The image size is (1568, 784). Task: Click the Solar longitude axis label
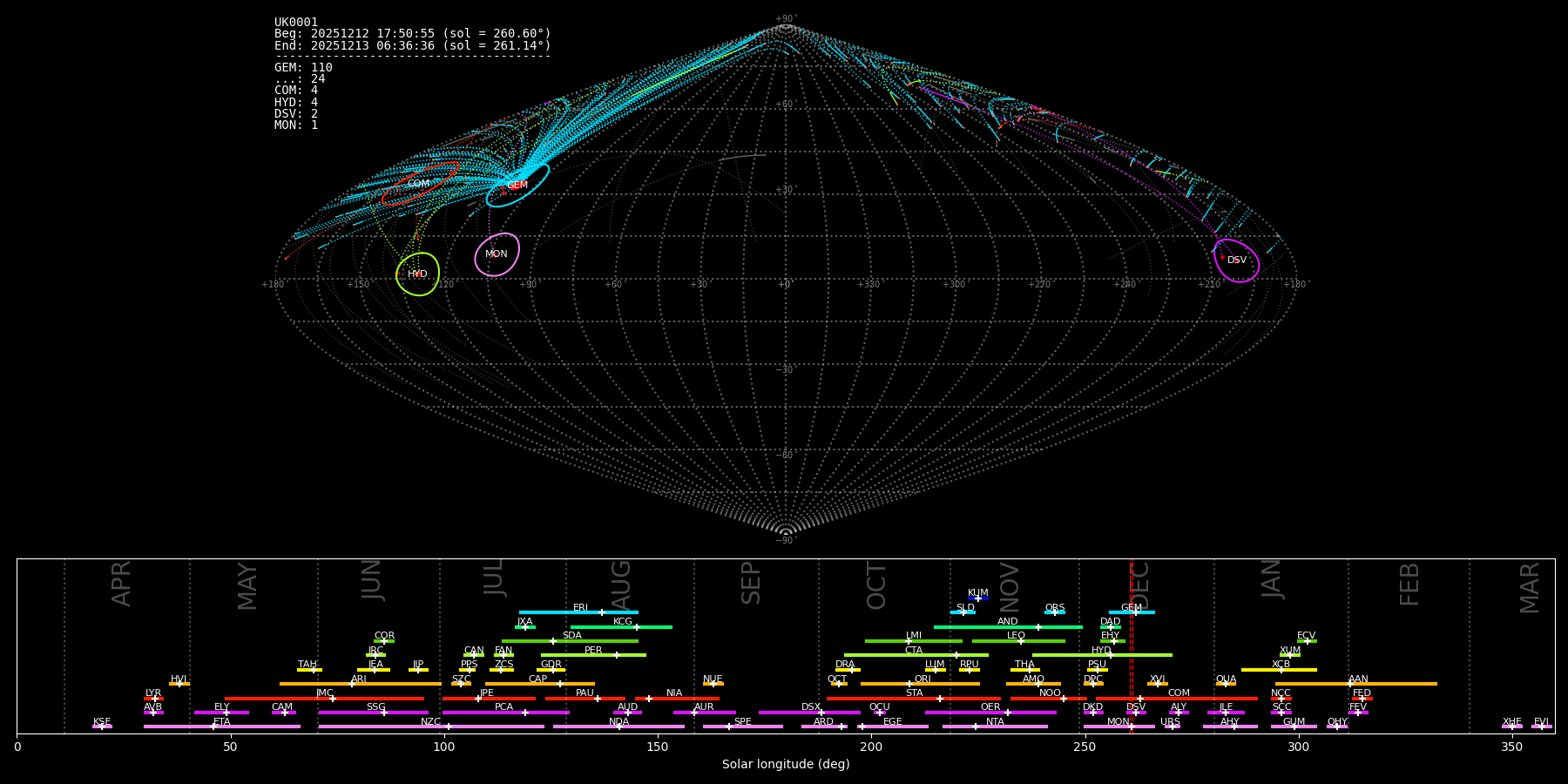pos(785,764)
